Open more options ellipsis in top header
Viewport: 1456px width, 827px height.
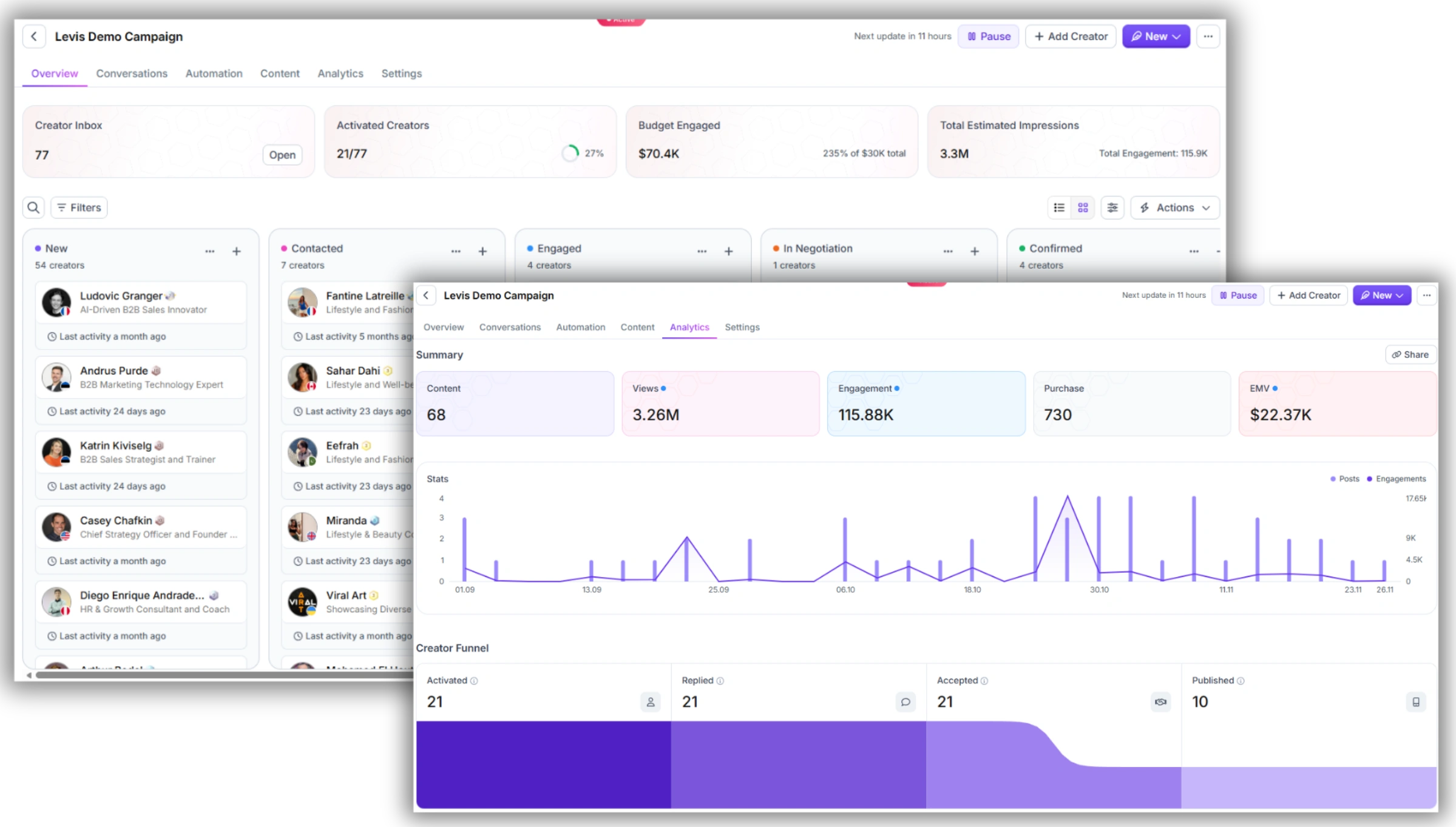tap(1208, 36)
